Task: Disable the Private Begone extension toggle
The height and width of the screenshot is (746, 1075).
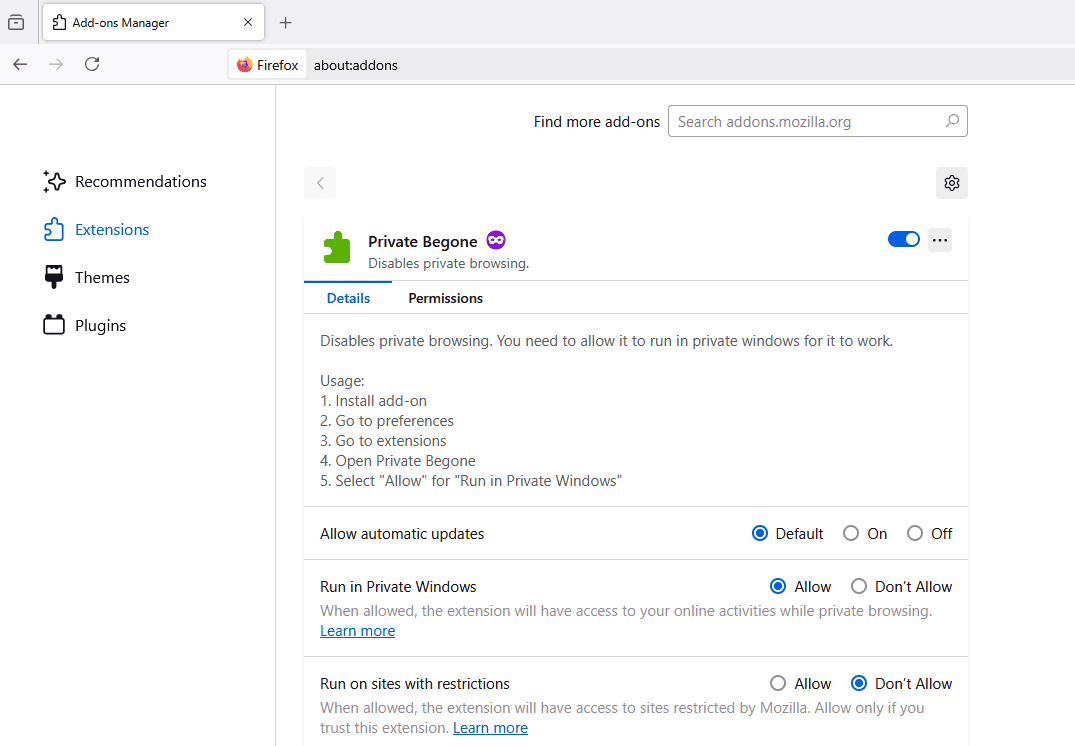Action: point(903,240)
